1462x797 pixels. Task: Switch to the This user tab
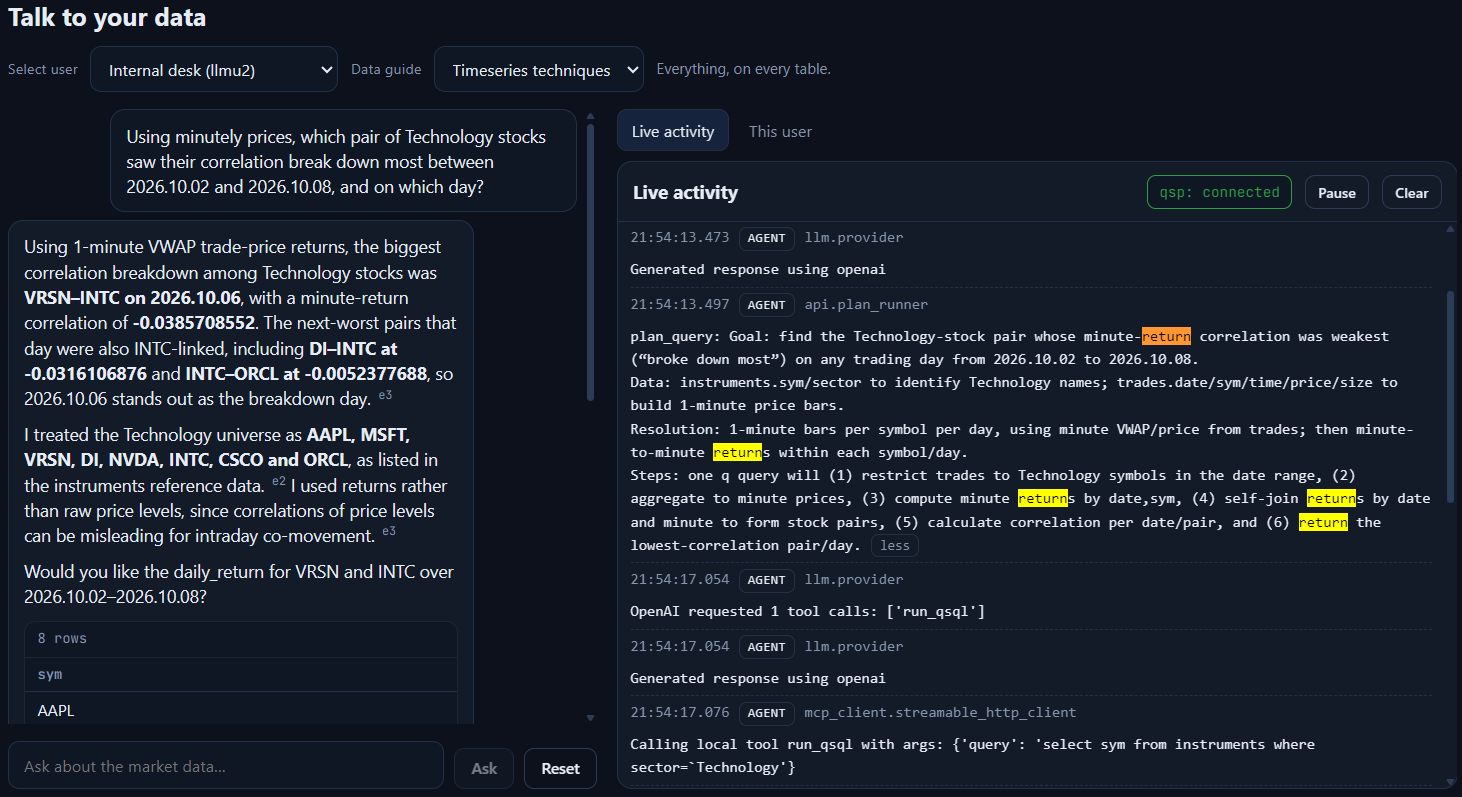[780, 131]
